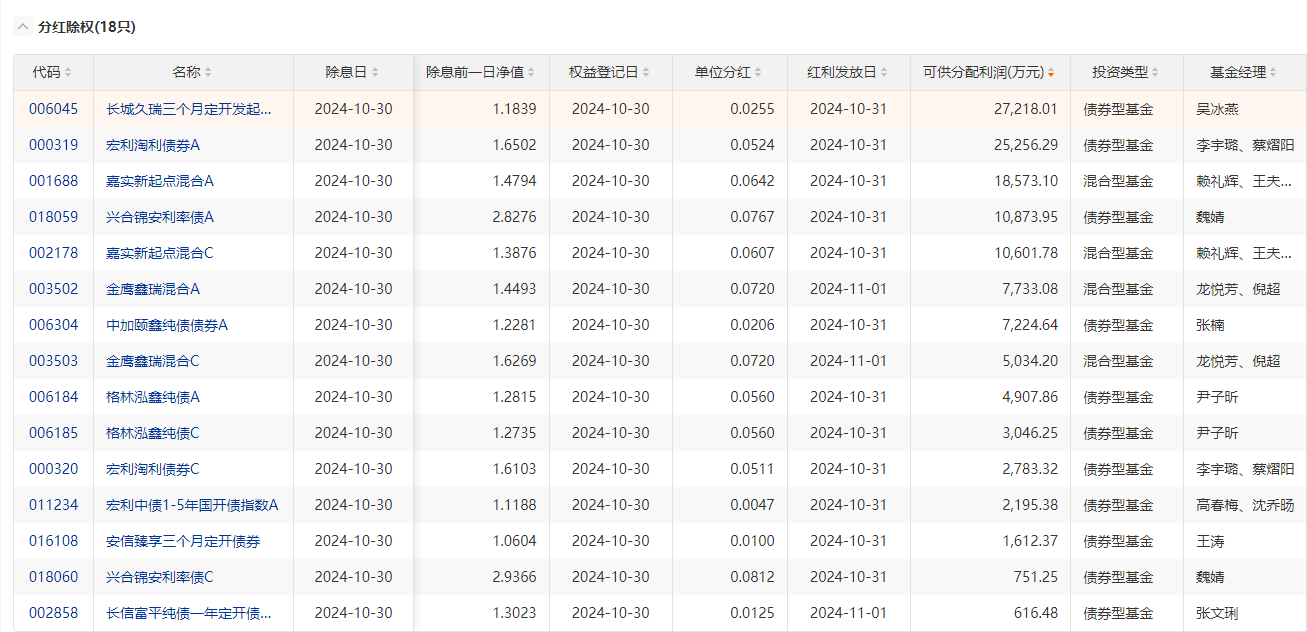The image size is (1307, 632).
Task: Sort by 红利发放日 sort icon
Action: point(884,73)
